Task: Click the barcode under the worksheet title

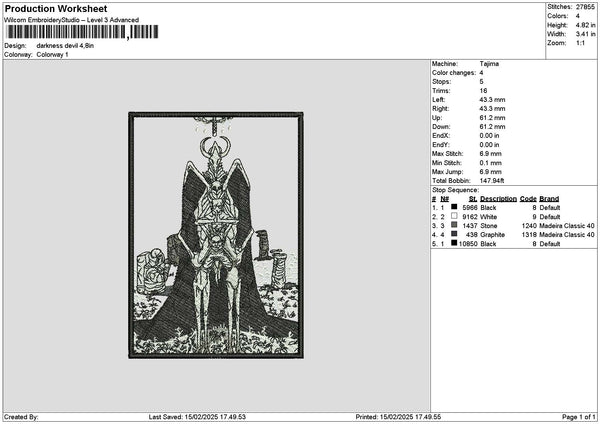Action: point(82,32)
